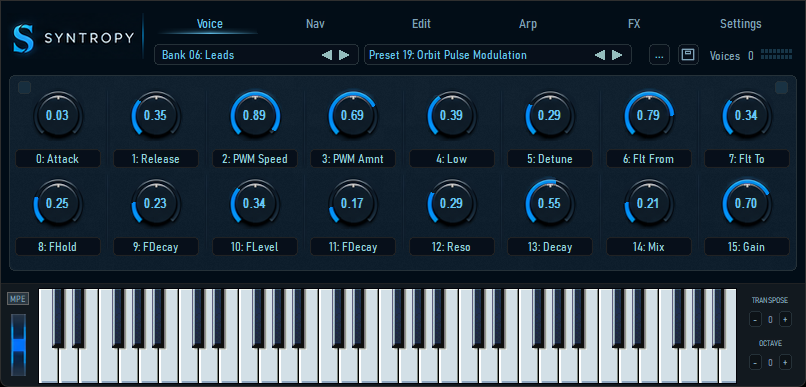The height and width of the screenshot is (387, 806).
Task: Click the '10: FLevel' label field
Action: (254, 247)
